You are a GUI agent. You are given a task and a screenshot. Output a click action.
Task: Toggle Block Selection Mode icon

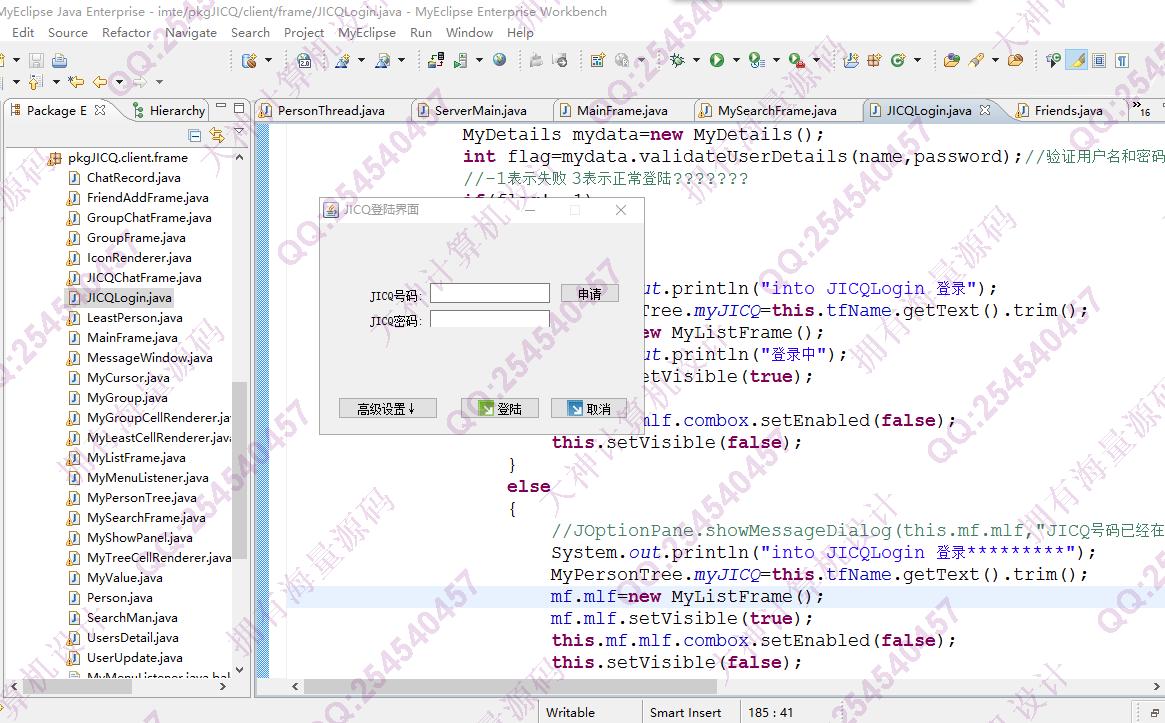[1099, 60]
